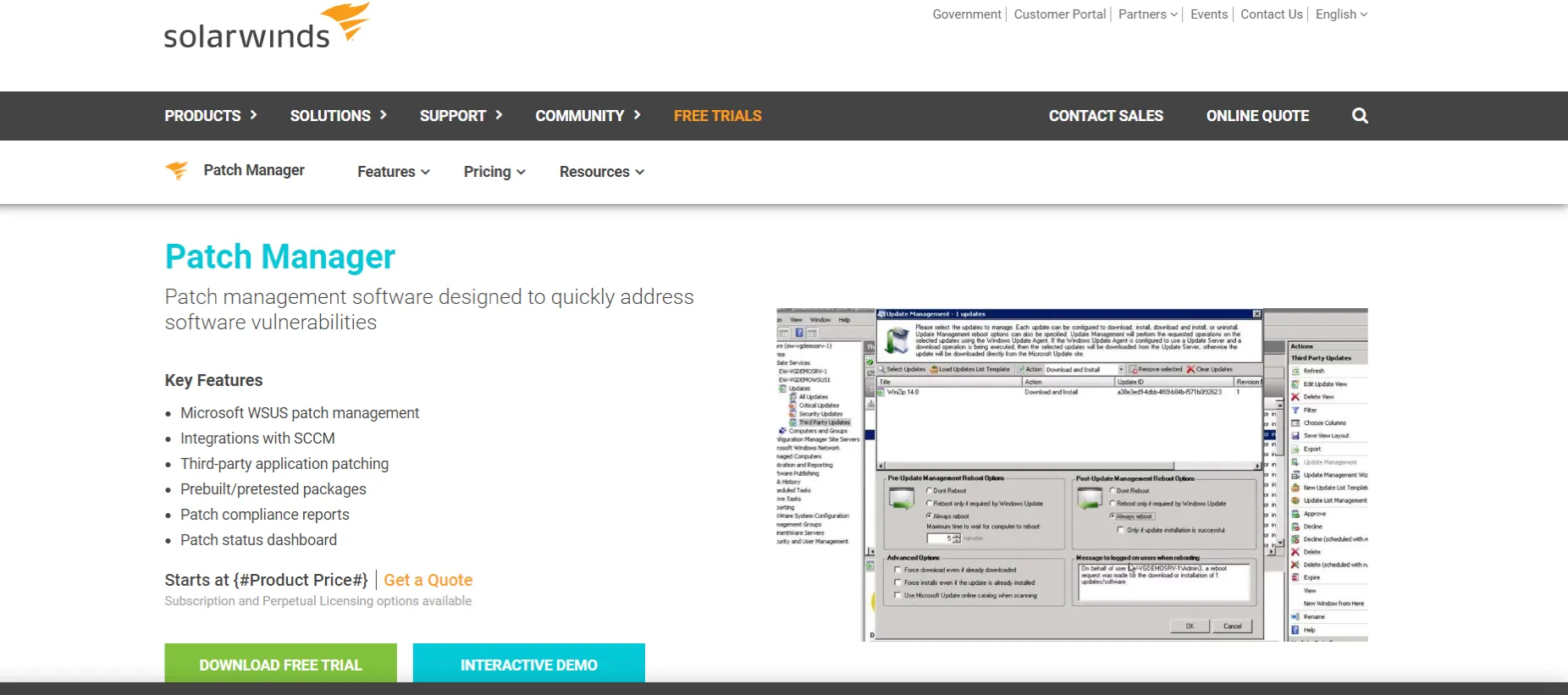The height and width of the screenshot is (695, 1568).
Task: Click the OK button in screenshot dialog
Action: [1190, 626]
